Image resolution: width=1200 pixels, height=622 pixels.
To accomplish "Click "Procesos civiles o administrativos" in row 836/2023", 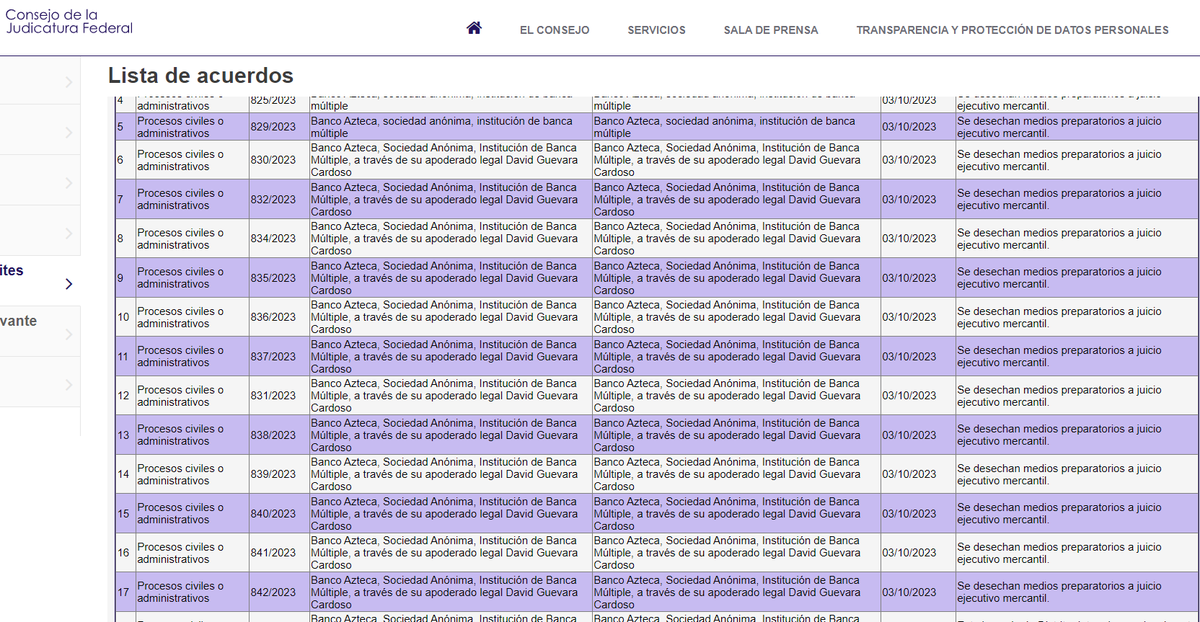I will click(181, 317).
